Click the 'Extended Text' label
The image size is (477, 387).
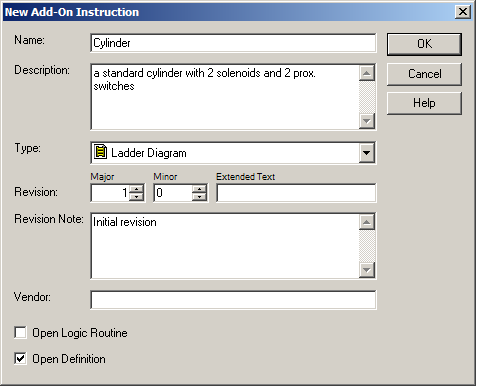coord(245,176)
